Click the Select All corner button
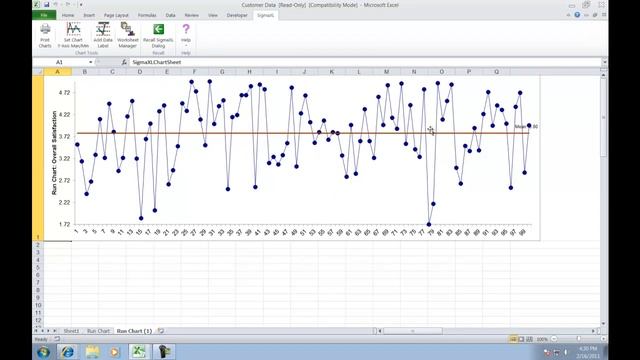The width and height of the screenshot is (640, 360). tap(38, 71)
